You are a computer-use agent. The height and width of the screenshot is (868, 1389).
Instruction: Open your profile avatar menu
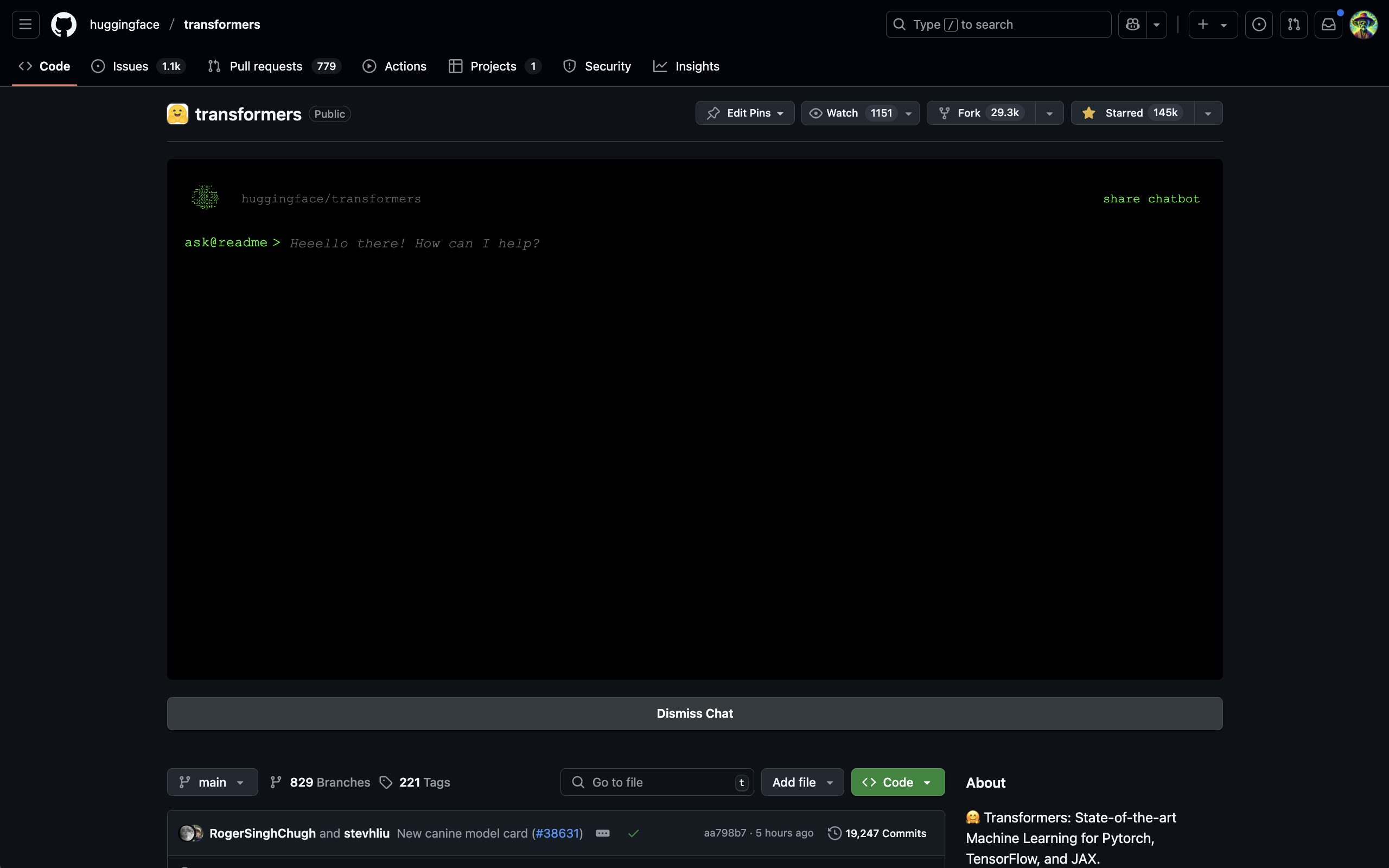click(1363, 24)
